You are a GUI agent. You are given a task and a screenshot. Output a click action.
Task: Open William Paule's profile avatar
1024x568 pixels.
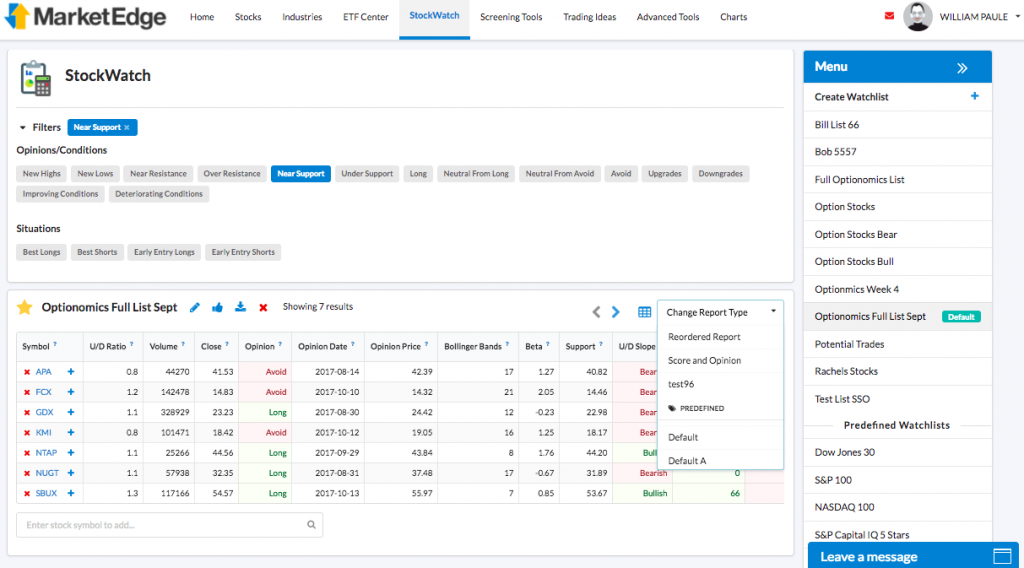tap(918, 16)
